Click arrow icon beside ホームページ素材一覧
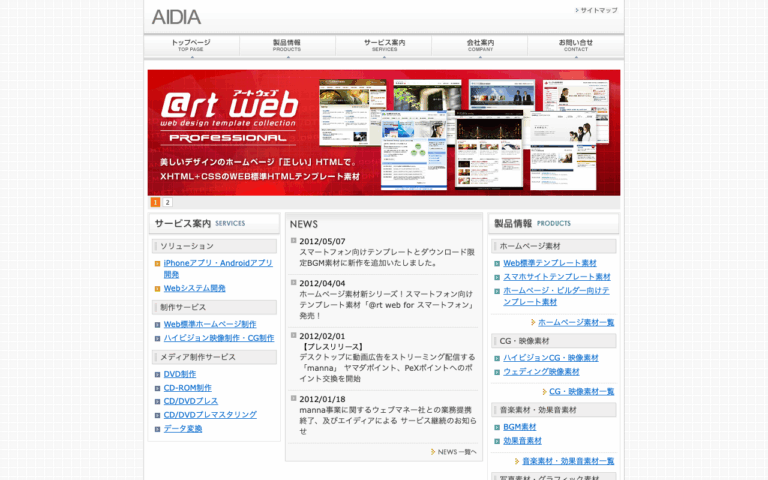The height and width of the screenshot is (480, 768). (x=533, y=322)
